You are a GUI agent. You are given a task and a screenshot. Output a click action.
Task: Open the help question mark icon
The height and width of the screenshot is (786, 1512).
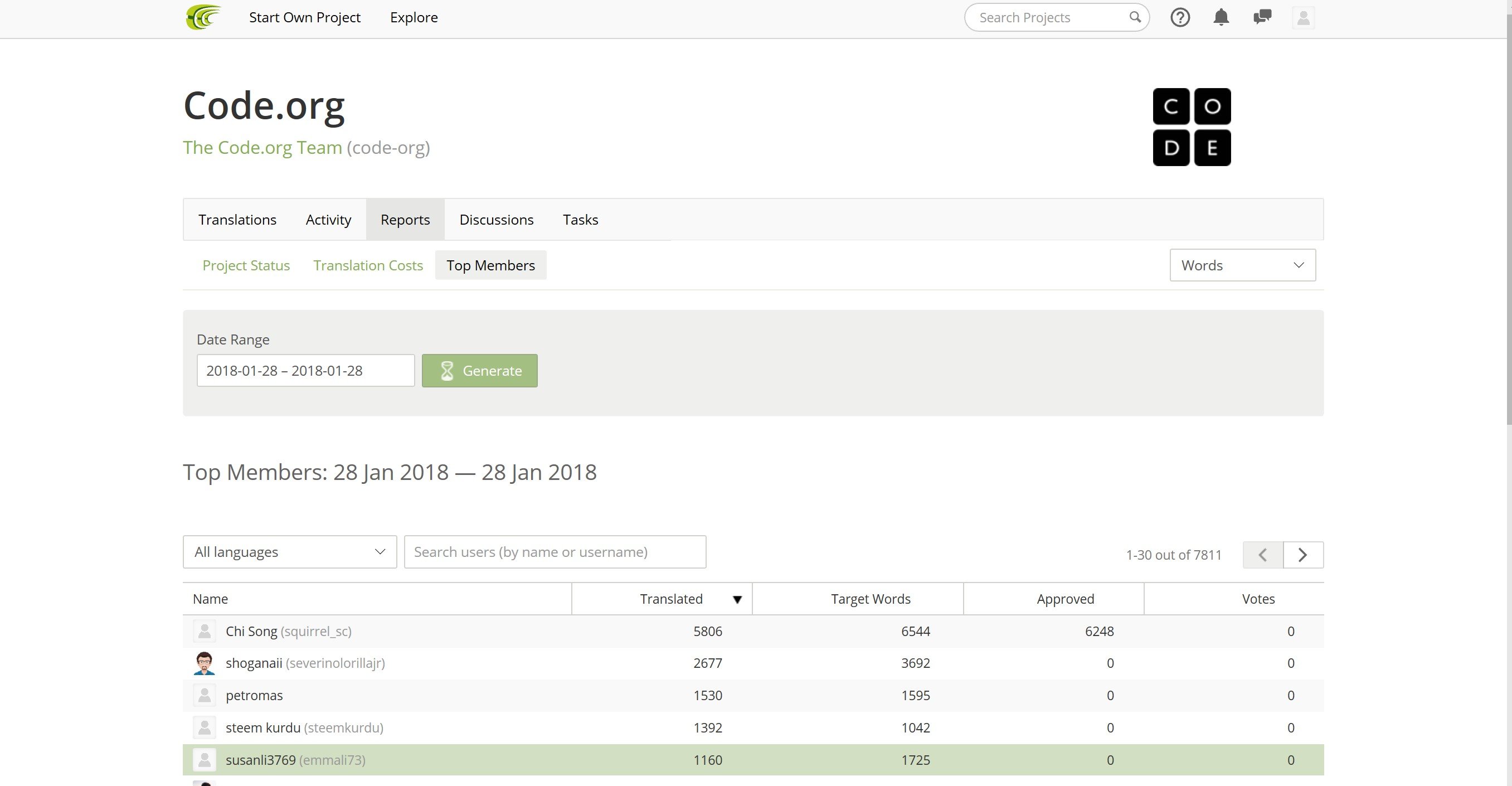click(x=1180, y=18)
